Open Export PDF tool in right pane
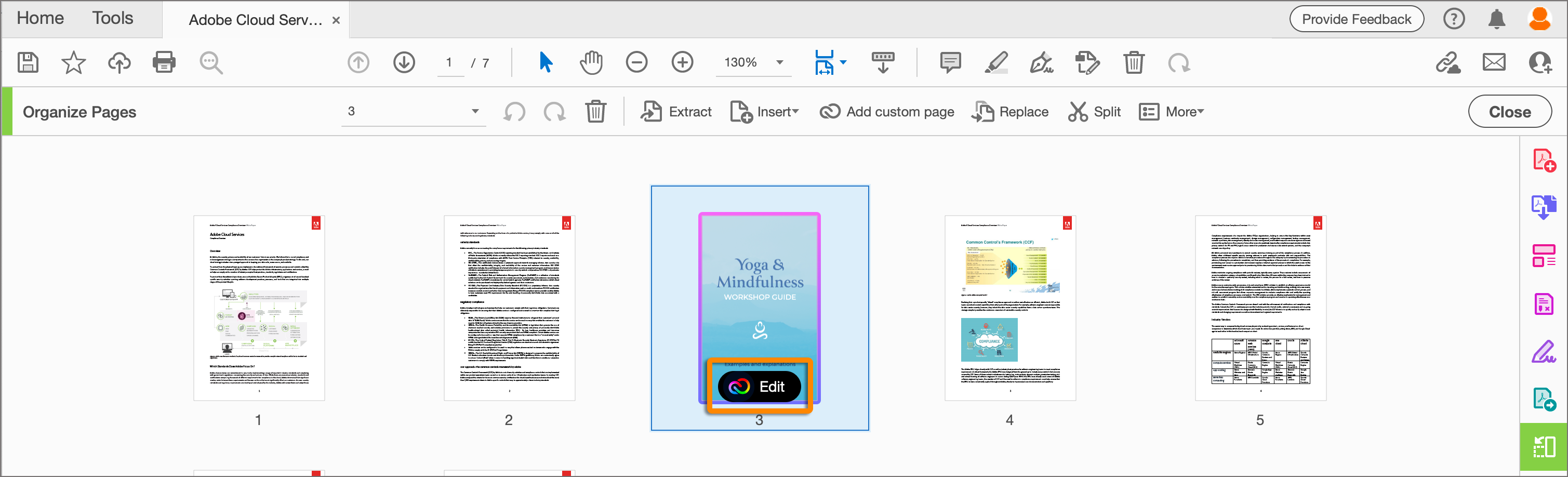Image resolution: width=1568 pixels, height=477 pixels. tap(1544, 207)
